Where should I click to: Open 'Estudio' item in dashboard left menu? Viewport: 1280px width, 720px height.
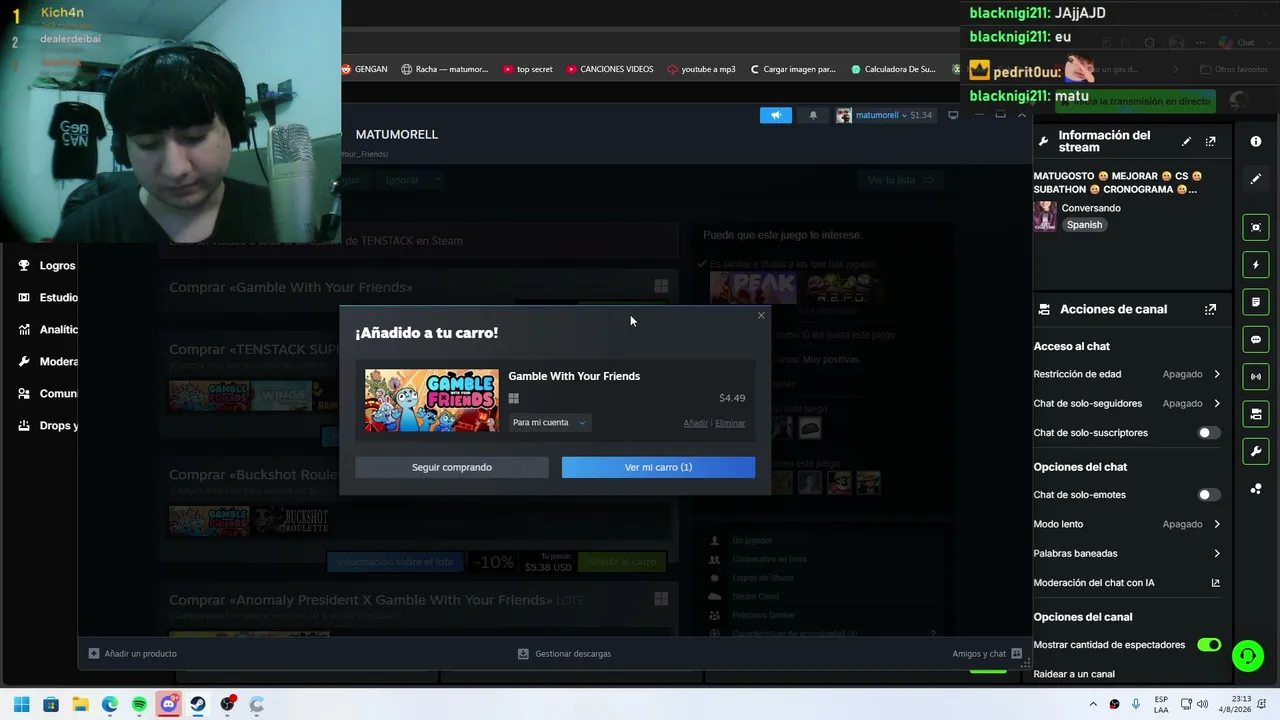pyautogui.click(x=48, y=298)
